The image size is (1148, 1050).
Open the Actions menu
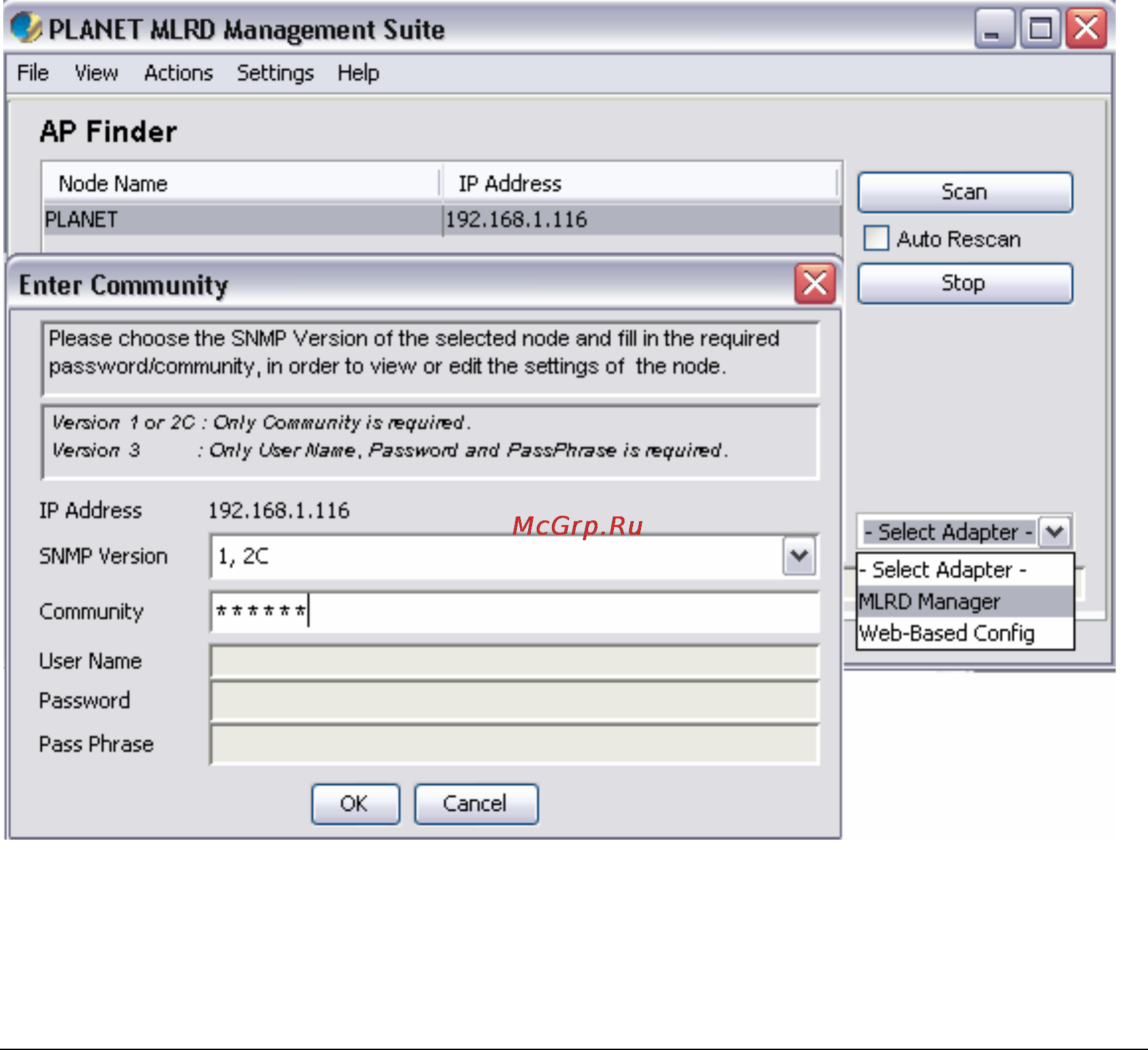pos(179,73)
